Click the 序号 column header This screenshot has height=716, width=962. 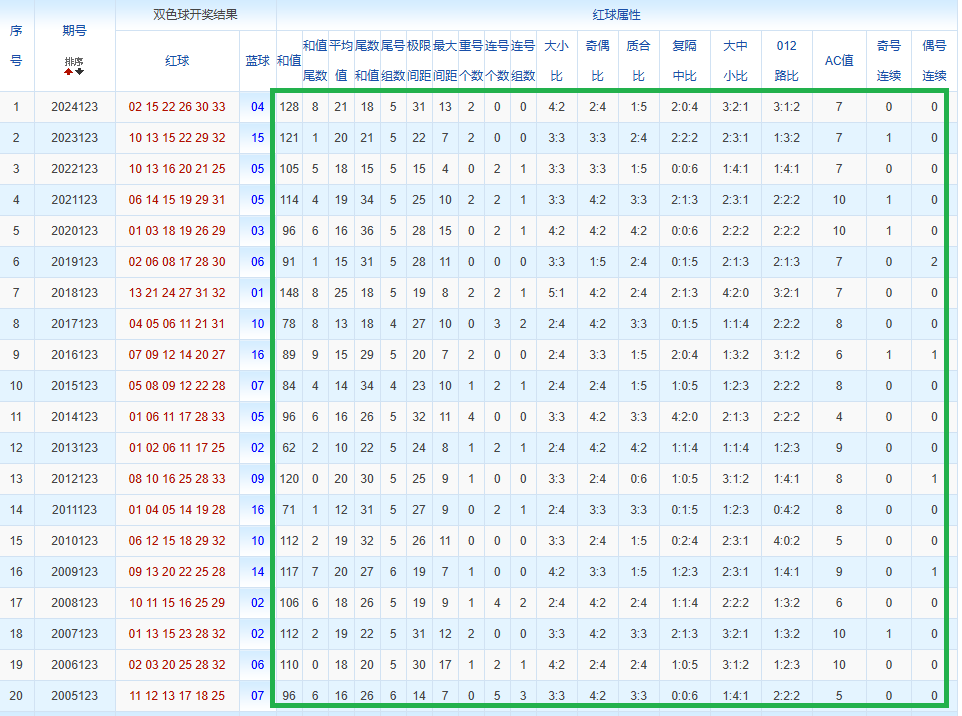pos(16,46)
